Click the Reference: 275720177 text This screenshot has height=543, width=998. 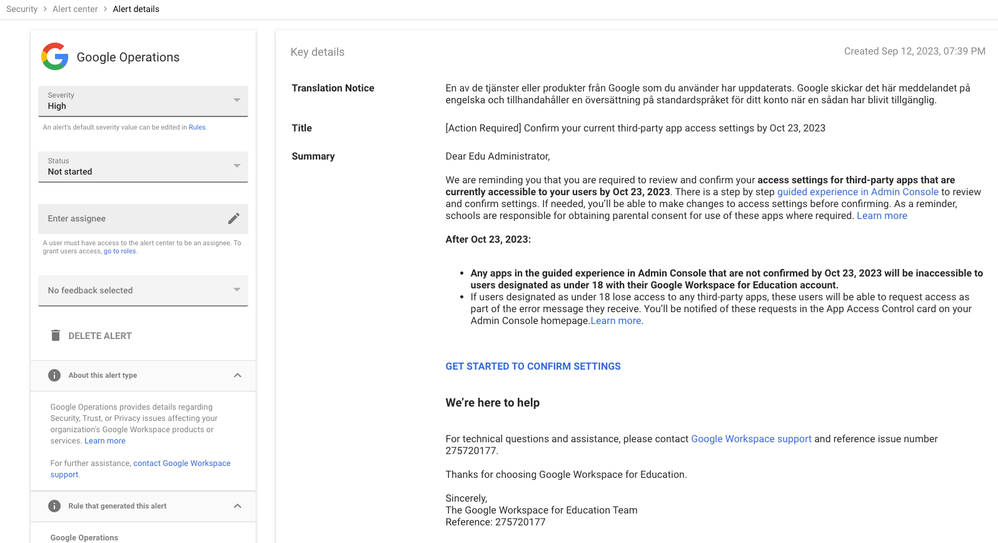tap(495, 522)
